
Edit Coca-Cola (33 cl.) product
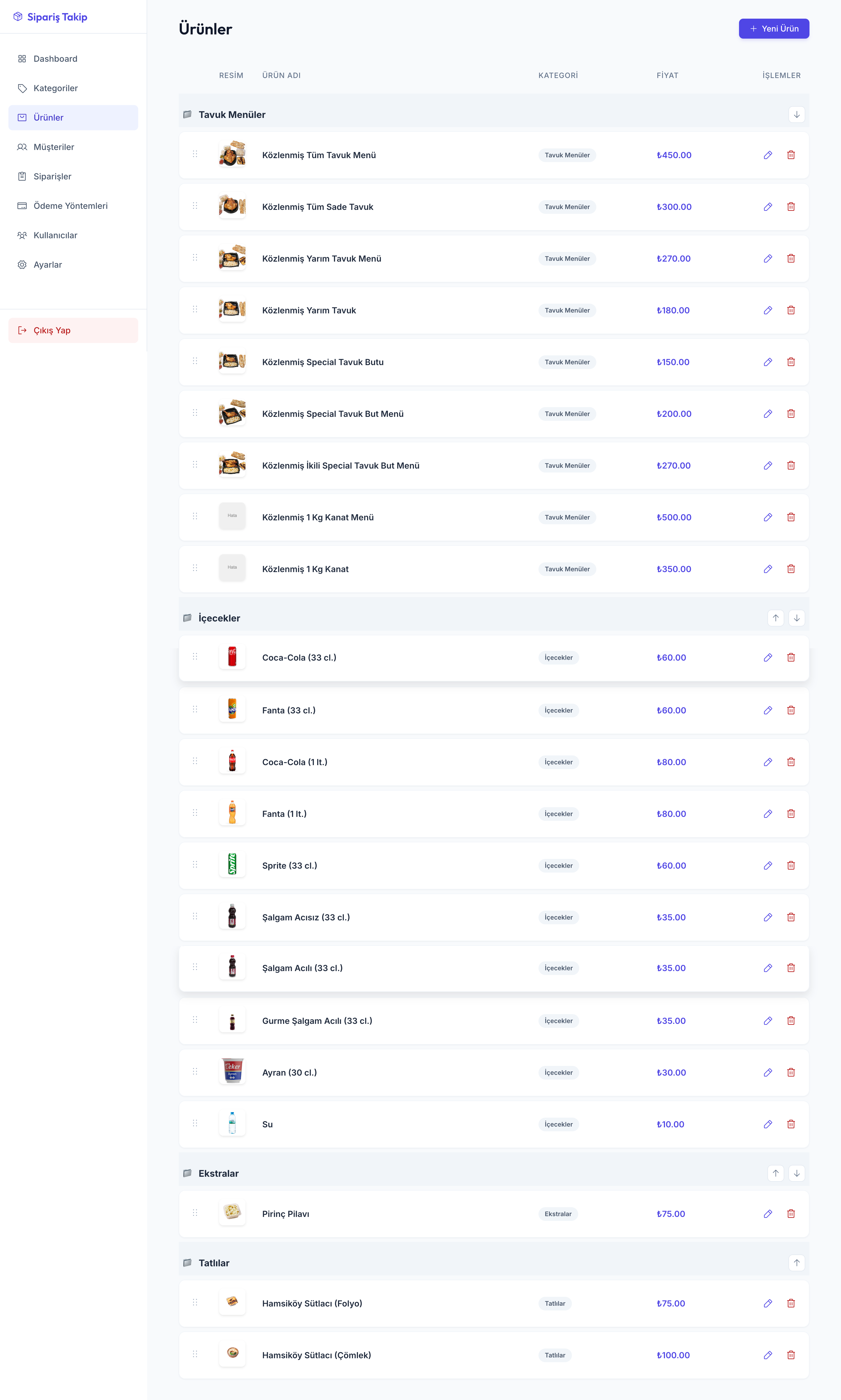tap(768, 657)
